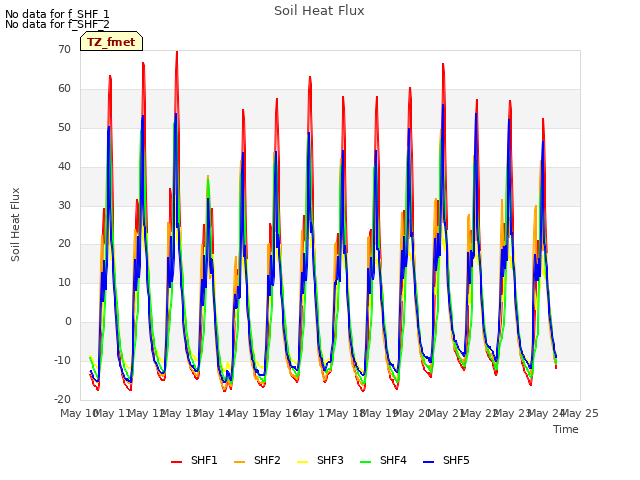The image size is (640, 480).
Task: Click the SHF5 legend label
Action: click(456, 460)
